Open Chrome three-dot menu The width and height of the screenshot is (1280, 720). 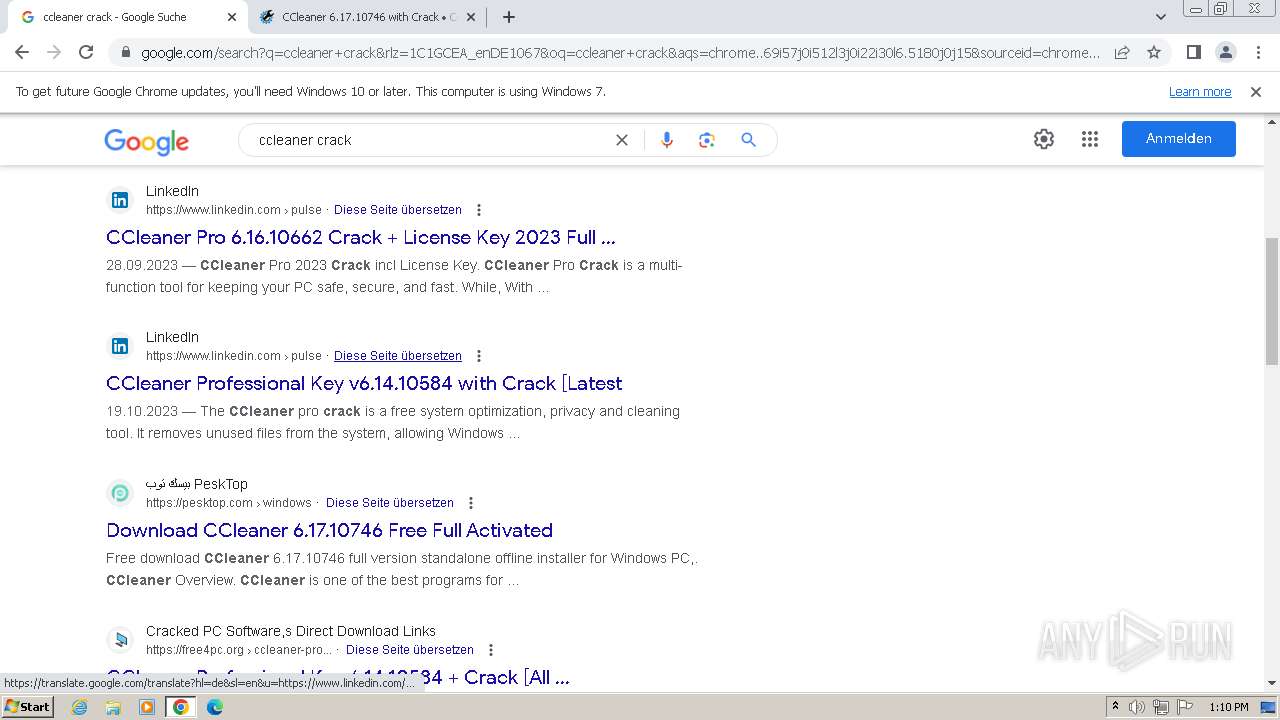tap(1258, 53)
